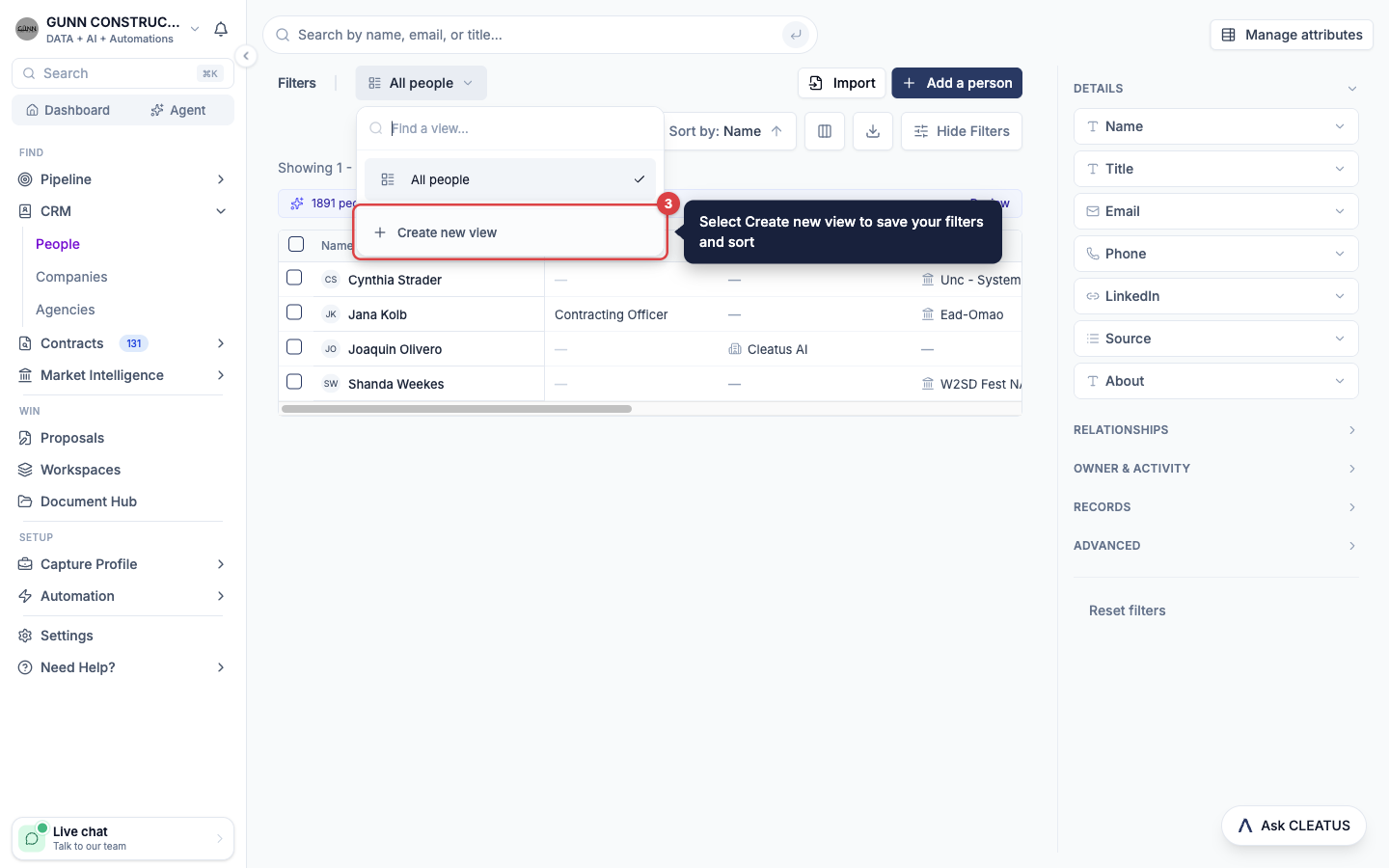Click the horizontal table scrollbar

456,409
